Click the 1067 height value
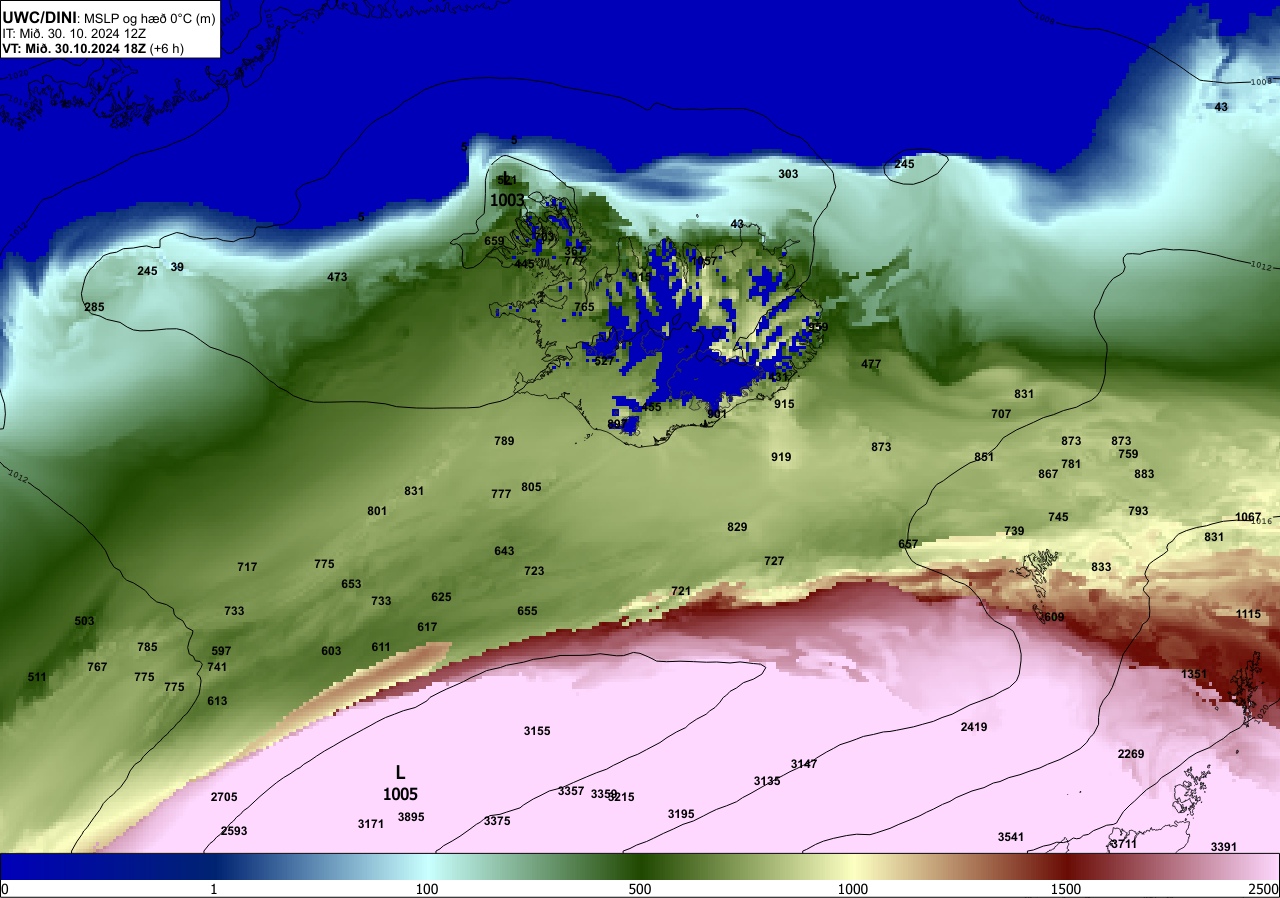The width and height of the screenshot is (1280, 898). pos(1248,517)
